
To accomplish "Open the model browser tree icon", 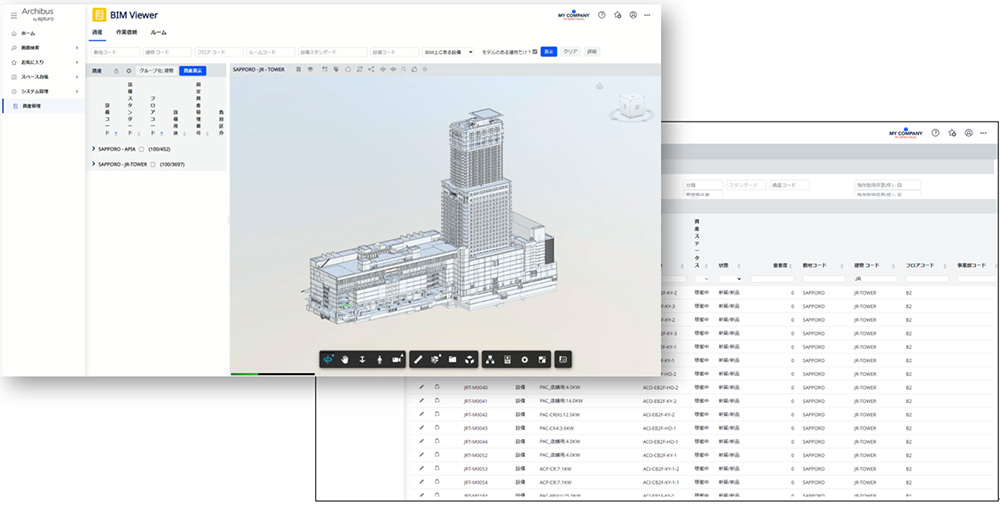I will (x=490, y=358).
